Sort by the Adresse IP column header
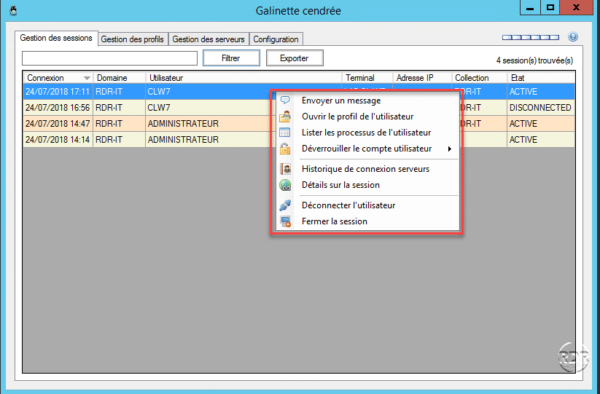600x394 pixels. point(422,78)
